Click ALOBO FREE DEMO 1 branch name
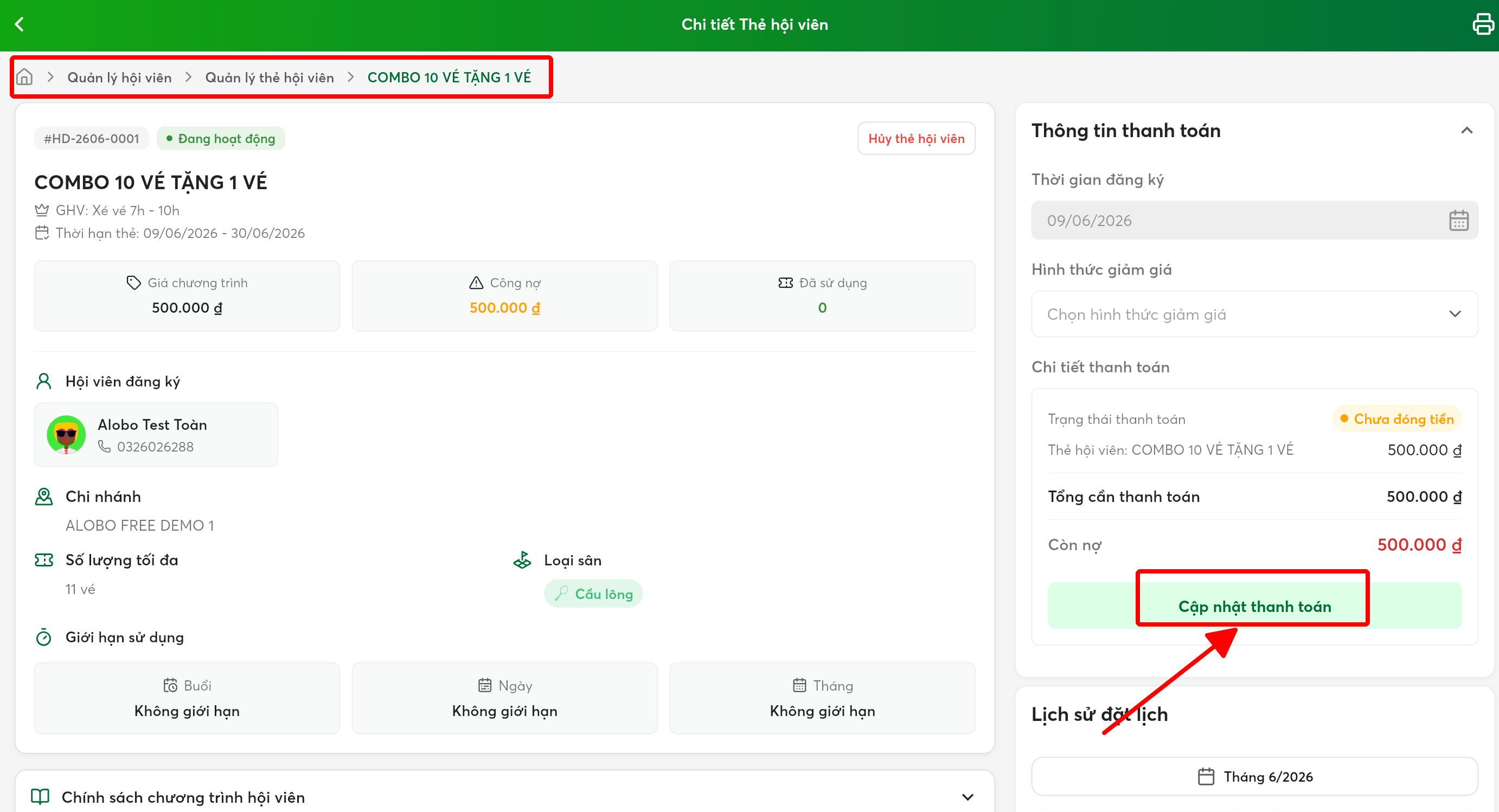Screen dimensions: 1499x812 pos(140,525)
